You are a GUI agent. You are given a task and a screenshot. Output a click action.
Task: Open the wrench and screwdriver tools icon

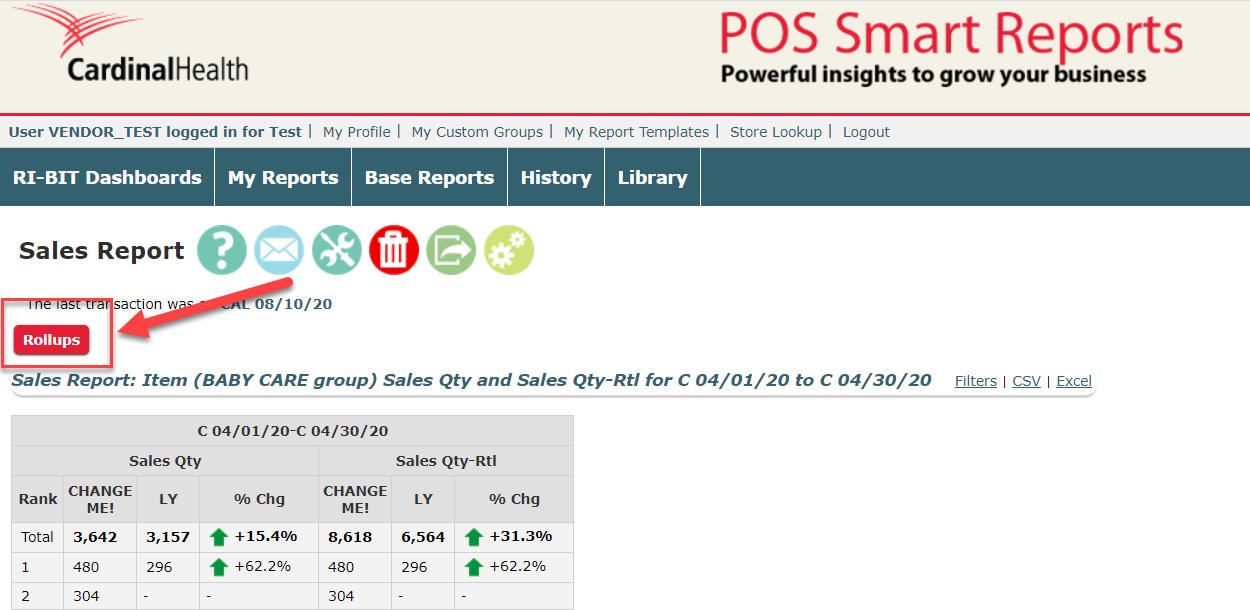336,250
